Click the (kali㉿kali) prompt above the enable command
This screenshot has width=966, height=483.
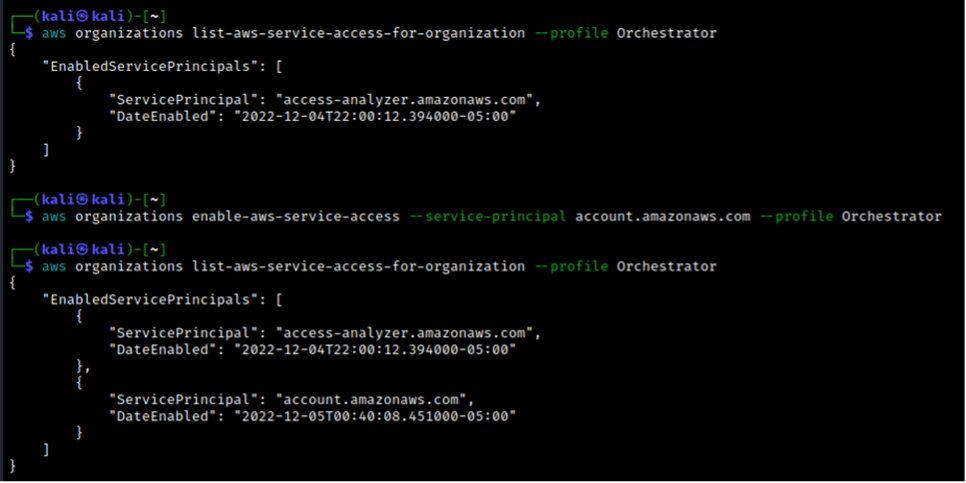(x=77, y=199)
